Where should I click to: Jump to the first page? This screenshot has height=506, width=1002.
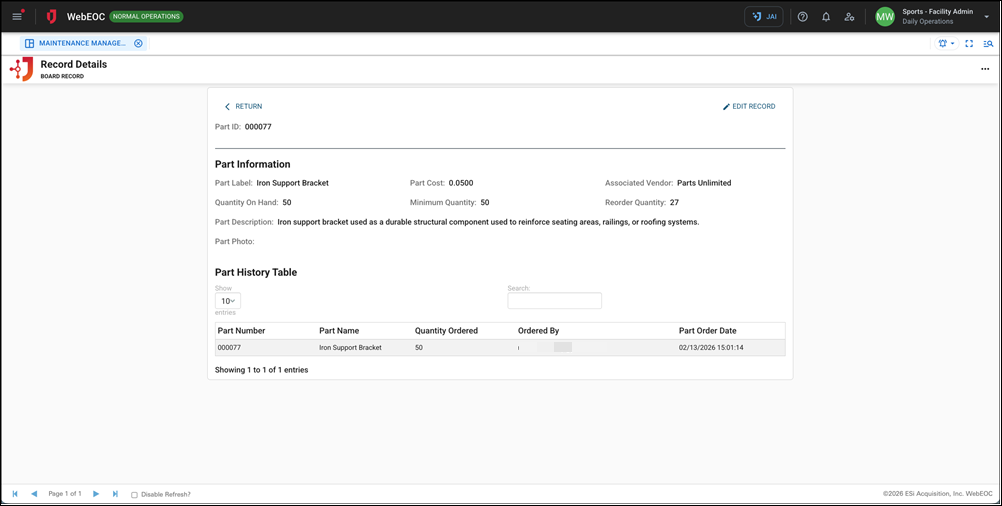point(15,494)
